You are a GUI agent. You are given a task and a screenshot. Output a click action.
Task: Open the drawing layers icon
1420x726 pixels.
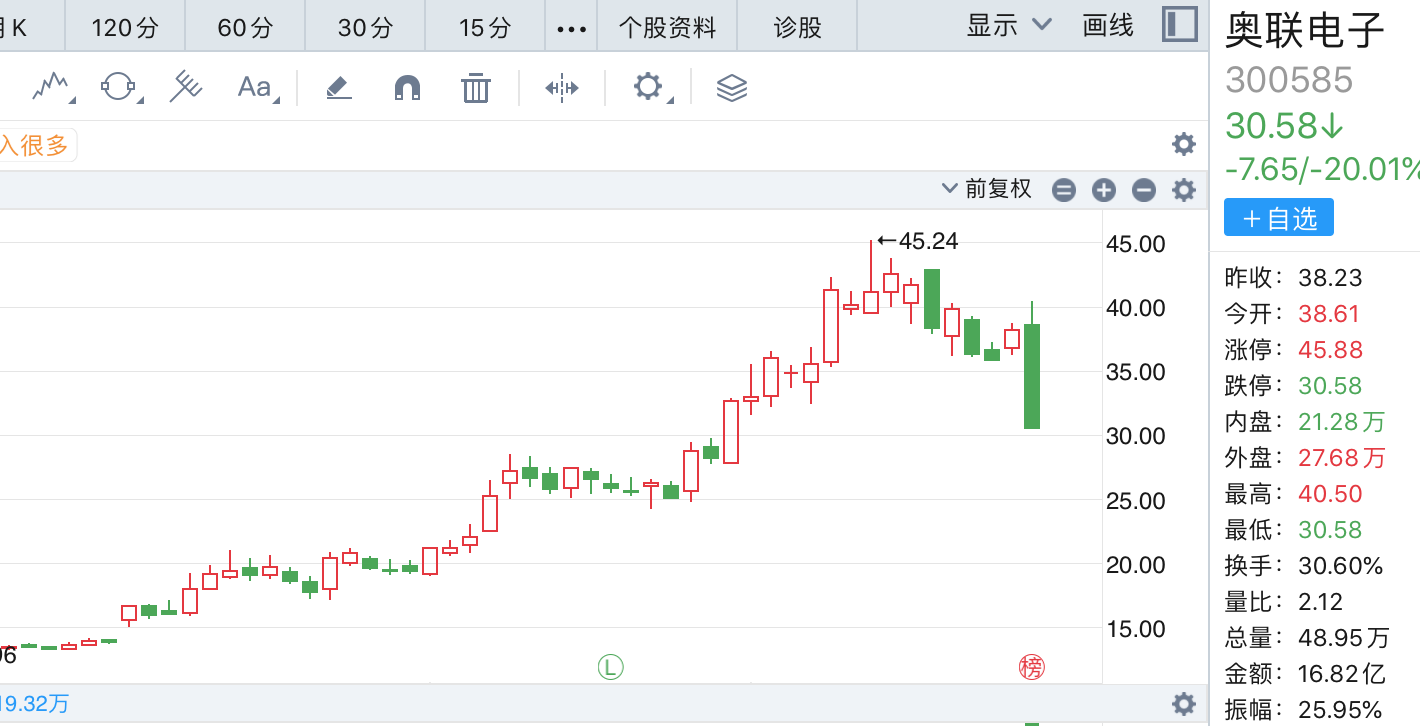732,88
